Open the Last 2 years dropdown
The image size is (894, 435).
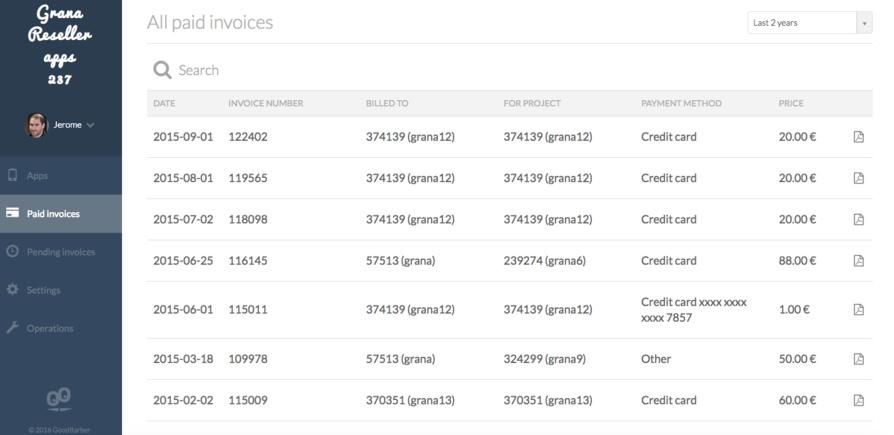[x=809, y=23]
